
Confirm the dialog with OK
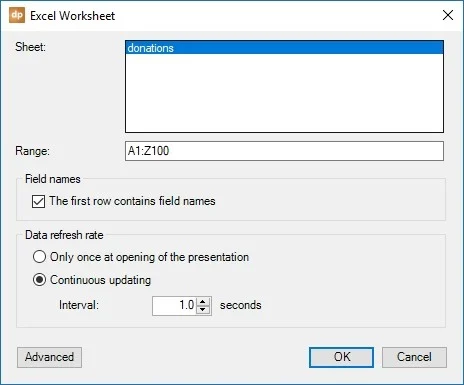(x=341, y=357)
